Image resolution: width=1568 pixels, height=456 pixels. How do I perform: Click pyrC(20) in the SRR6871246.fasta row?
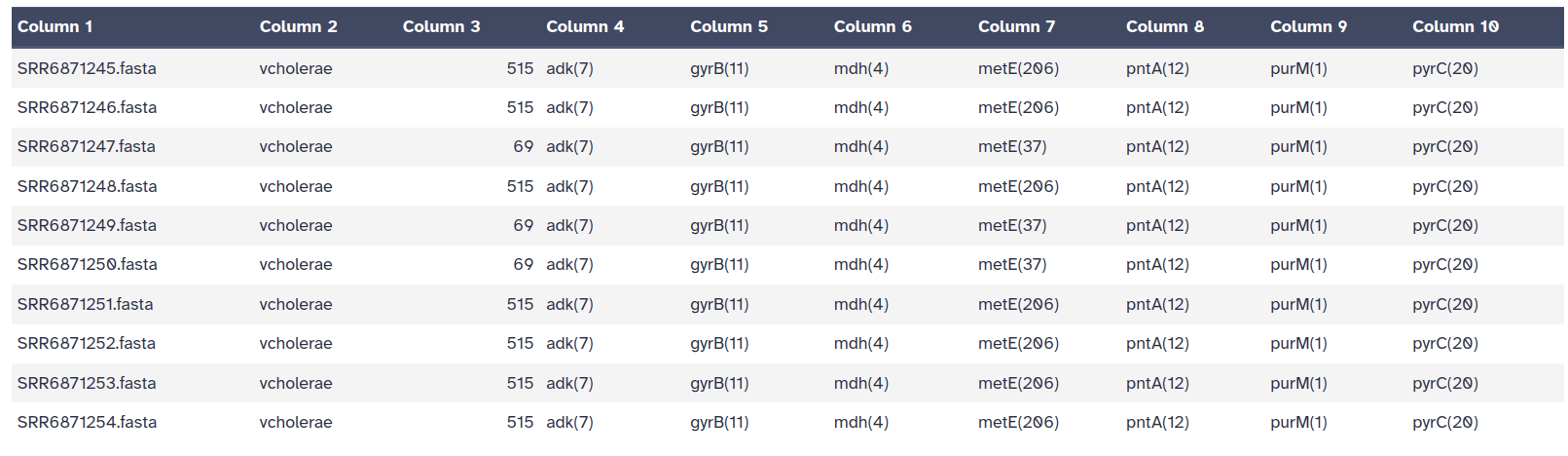coord(1444,107)
